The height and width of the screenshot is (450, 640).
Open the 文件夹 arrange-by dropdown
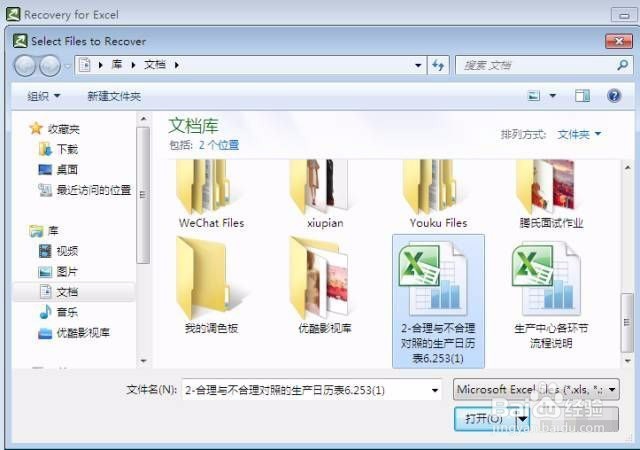pyautogui.click(x=579, y=134)
